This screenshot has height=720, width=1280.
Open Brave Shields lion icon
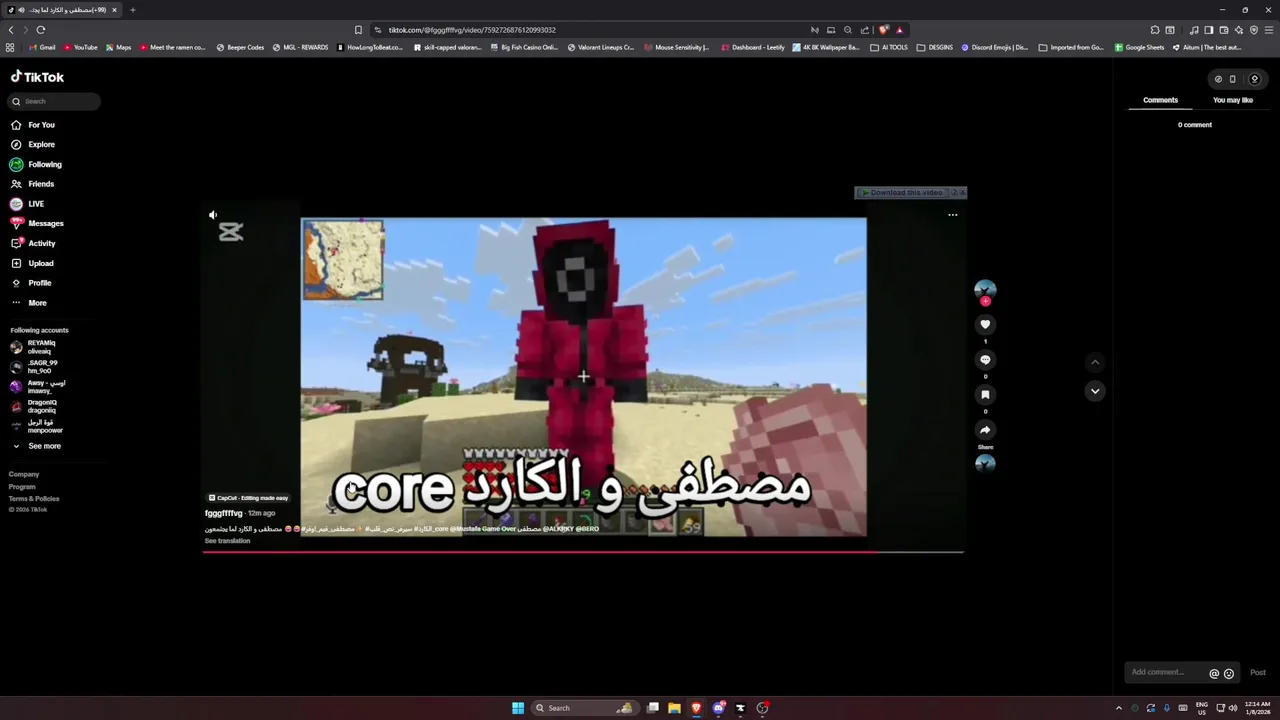pos(883,30)
